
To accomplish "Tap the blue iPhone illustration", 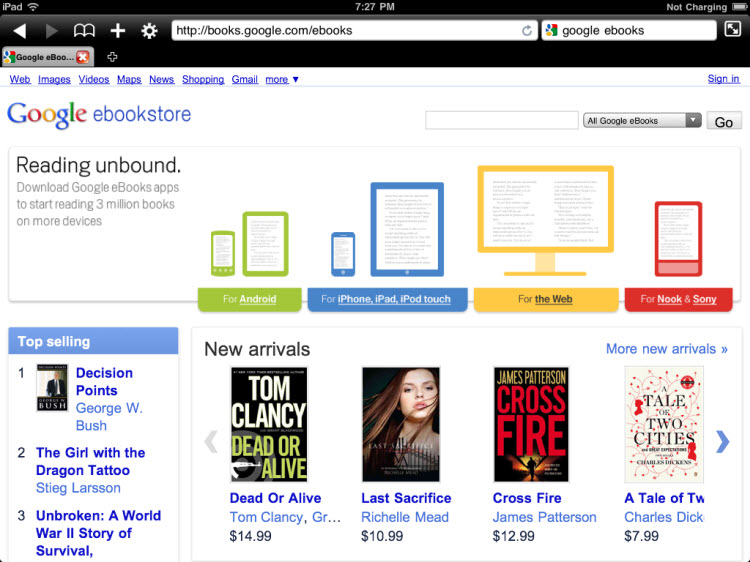I will pyautogui.click(x=343, y=254).
